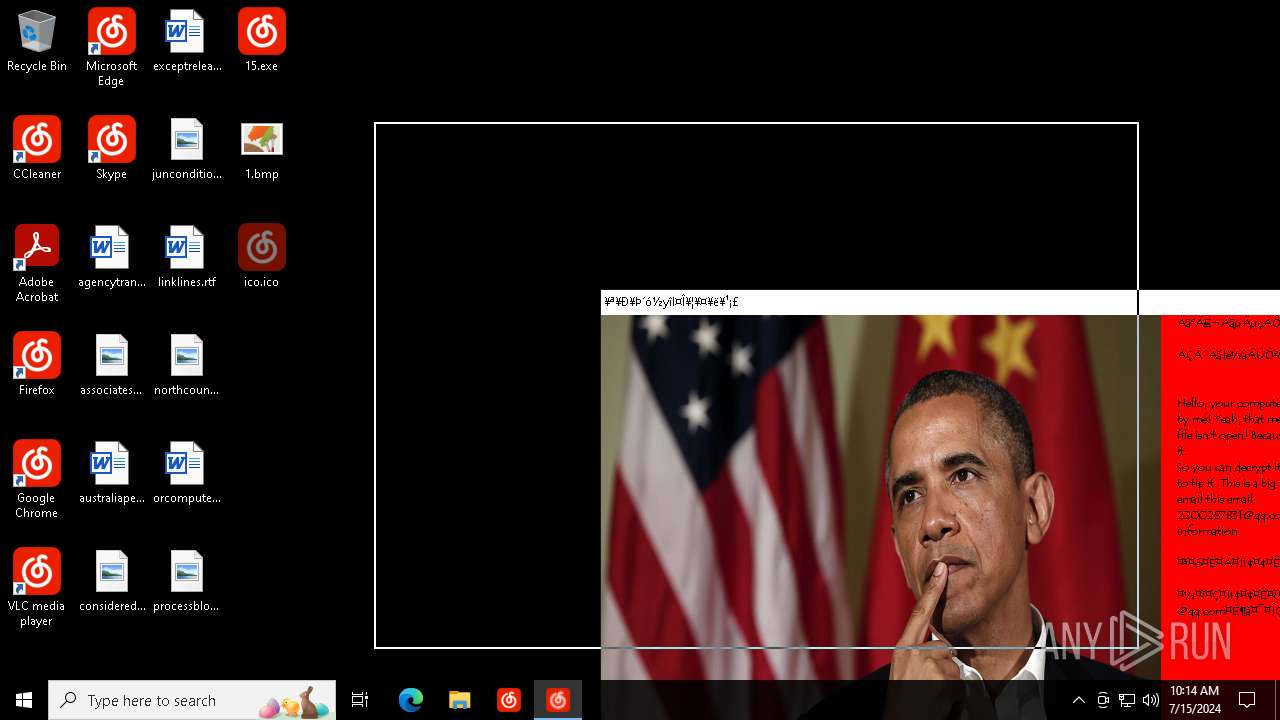Select the exceptrelea... Word document
The image size is (1280, 720).
coord(187,42)
